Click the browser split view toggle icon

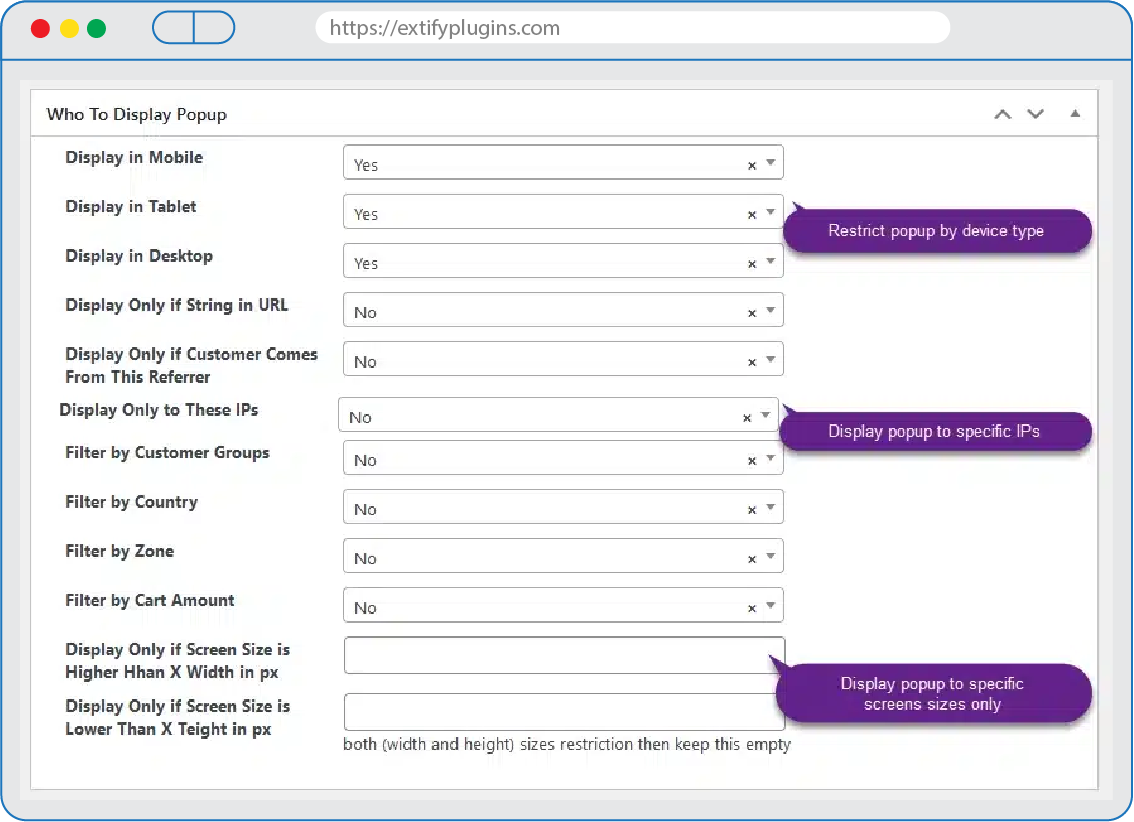coord(194,28)
